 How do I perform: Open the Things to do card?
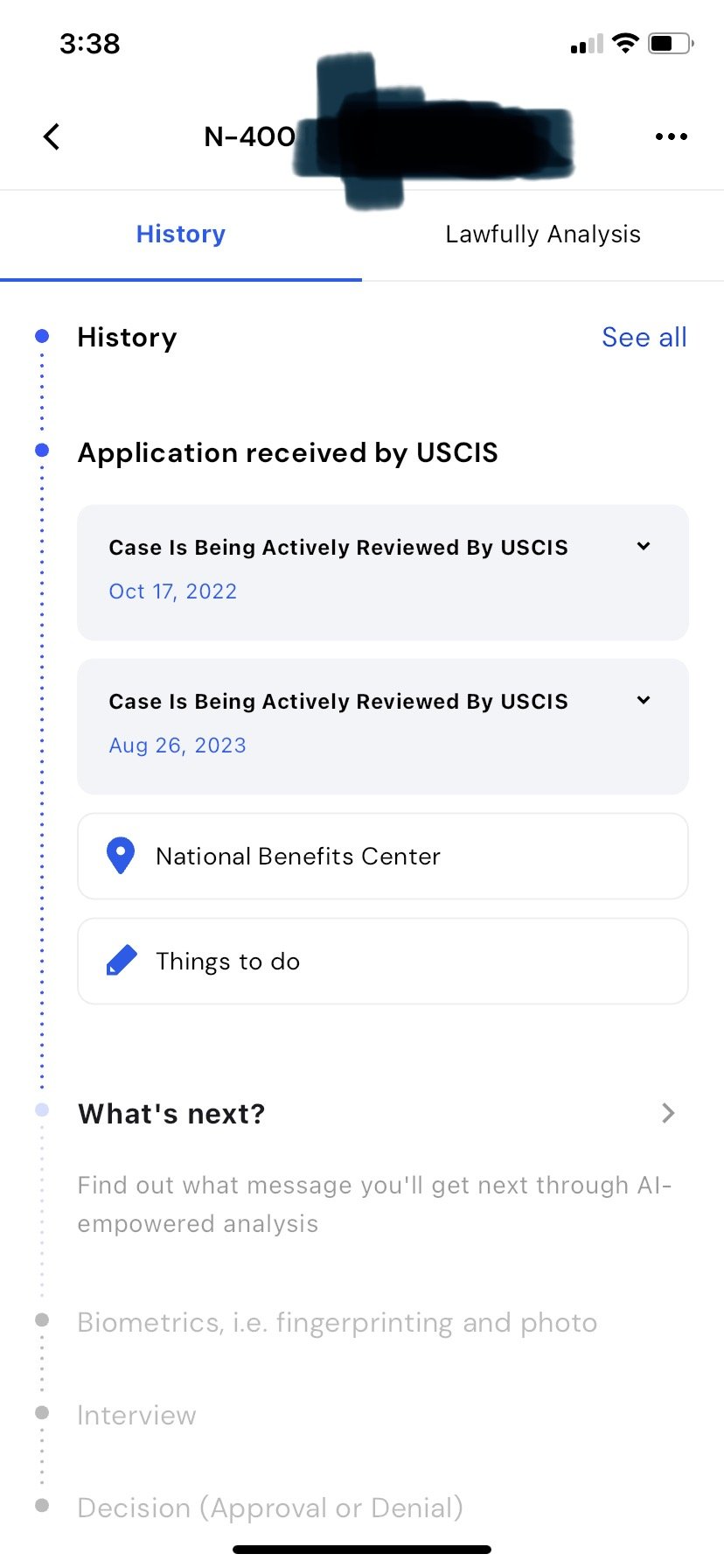[383, 961]
